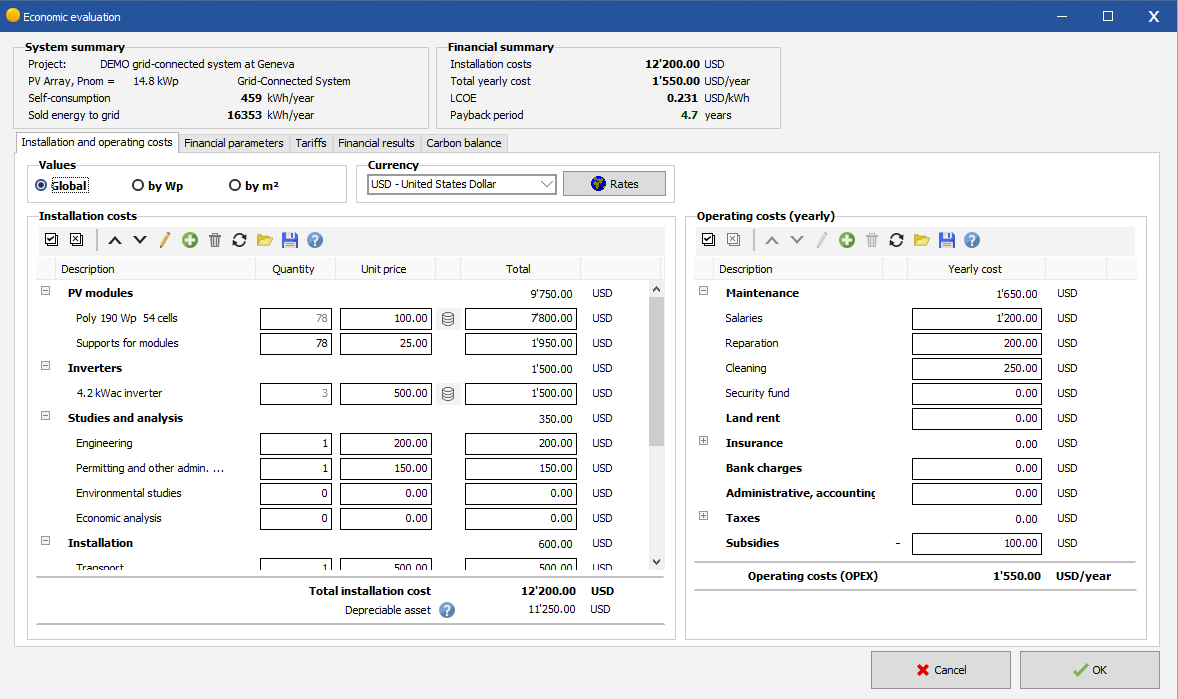The width and height of the screenshot is (1178, 699).
Task: Edit Permitting and other admin unit price
Action: point(386,468)
